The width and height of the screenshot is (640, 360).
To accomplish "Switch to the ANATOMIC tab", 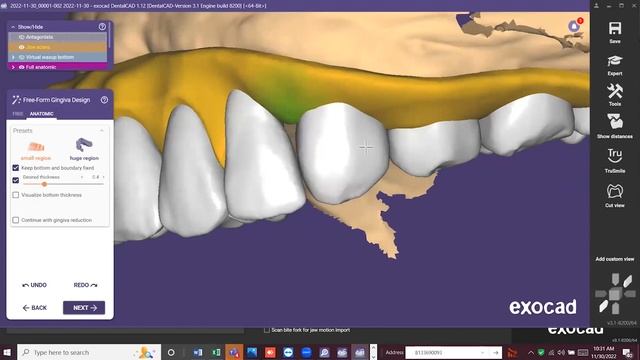I will (42, 114).
